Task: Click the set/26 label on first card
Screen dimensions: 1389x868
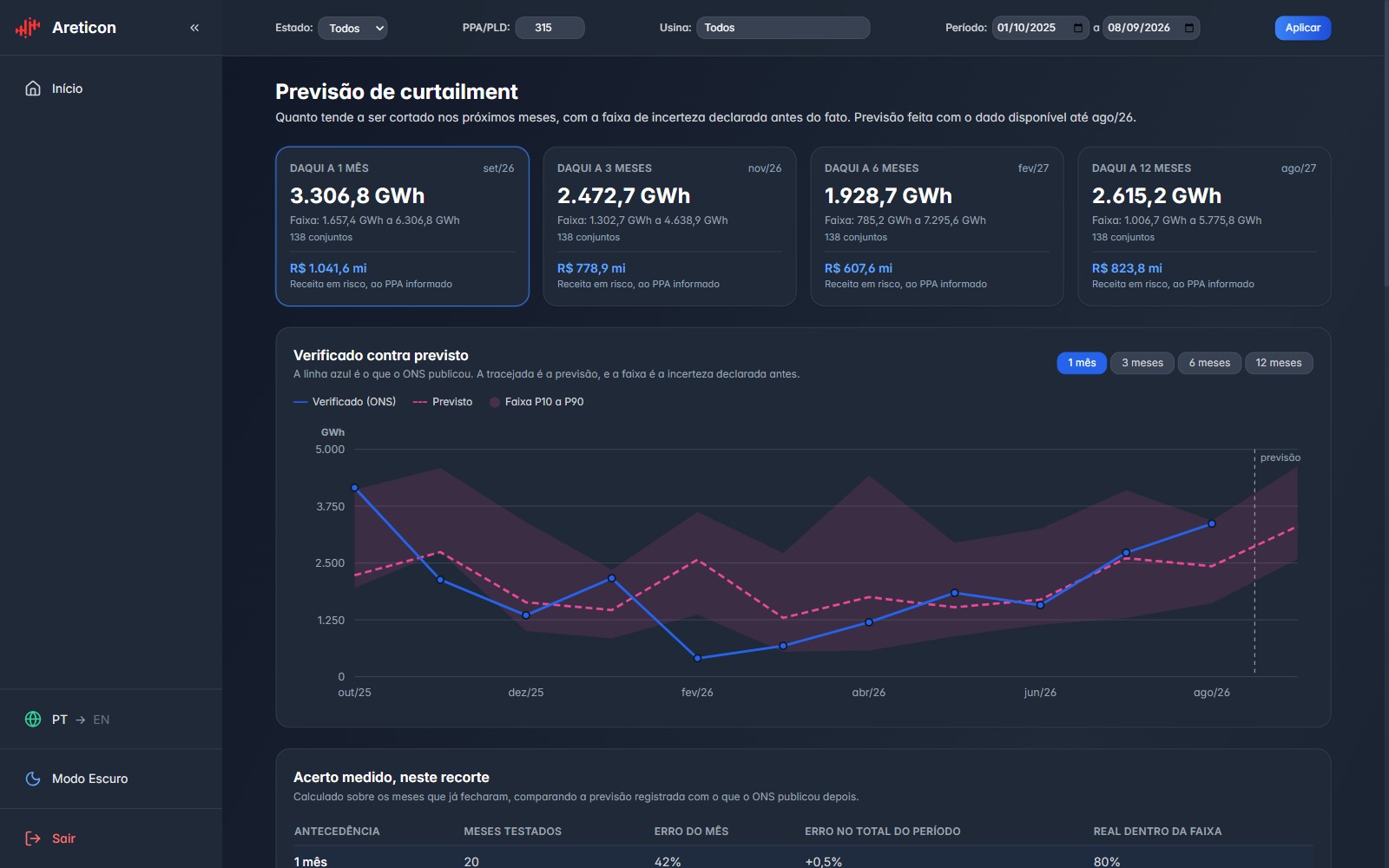Action: (x=498, y=168)
